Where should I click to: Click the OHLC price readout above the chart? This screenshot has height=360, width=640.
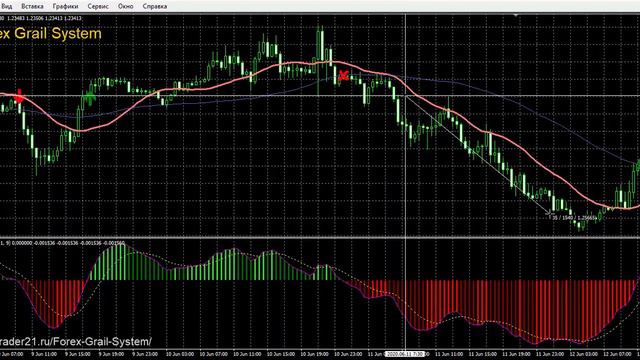[x=41, y=18]
